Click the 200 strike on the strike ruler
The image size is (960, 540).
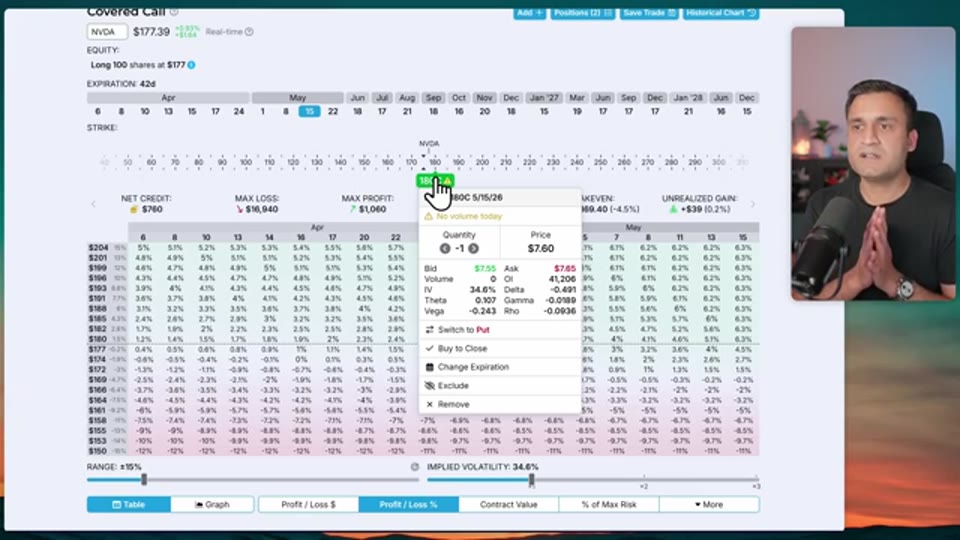(x=482, y=162)
